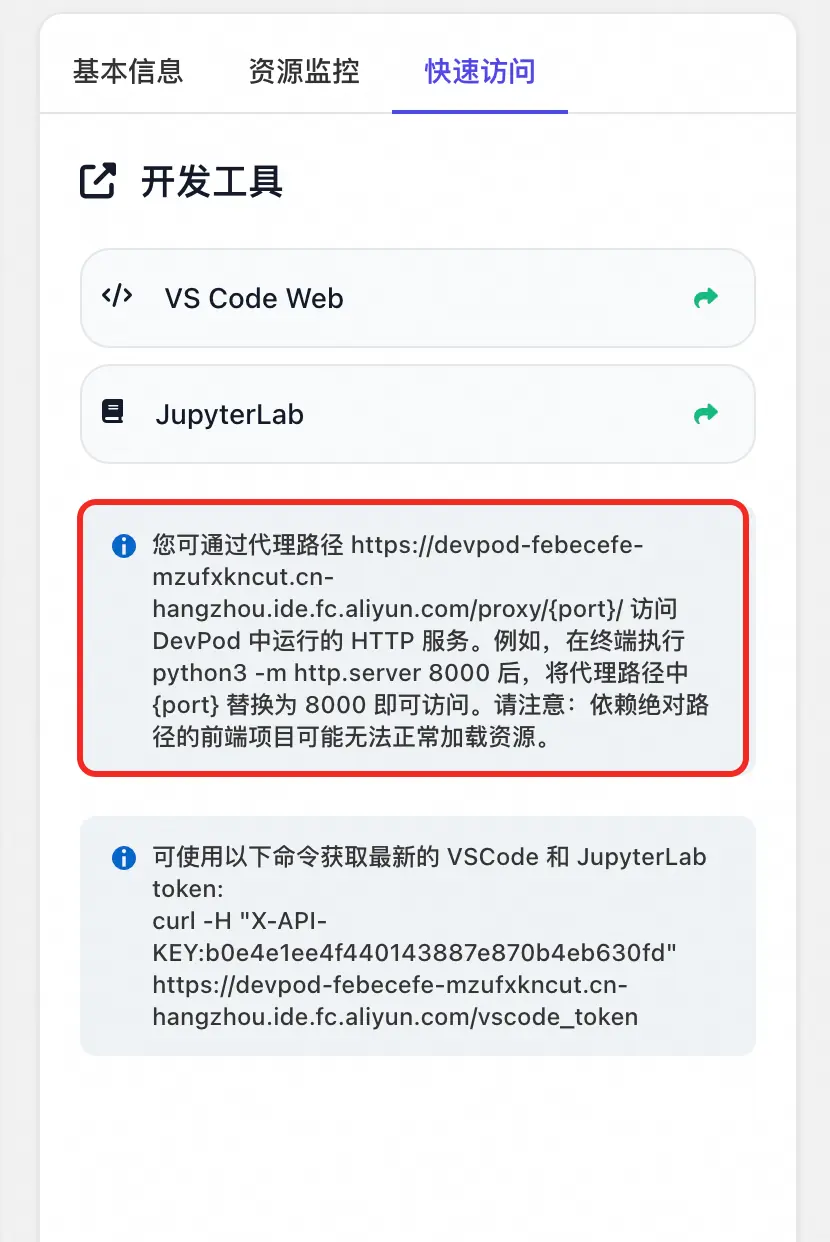This screenshot has height=1242, width=830.
Task: Click the external-link icon beside 开发工具
Action: [x=98, y=181]
